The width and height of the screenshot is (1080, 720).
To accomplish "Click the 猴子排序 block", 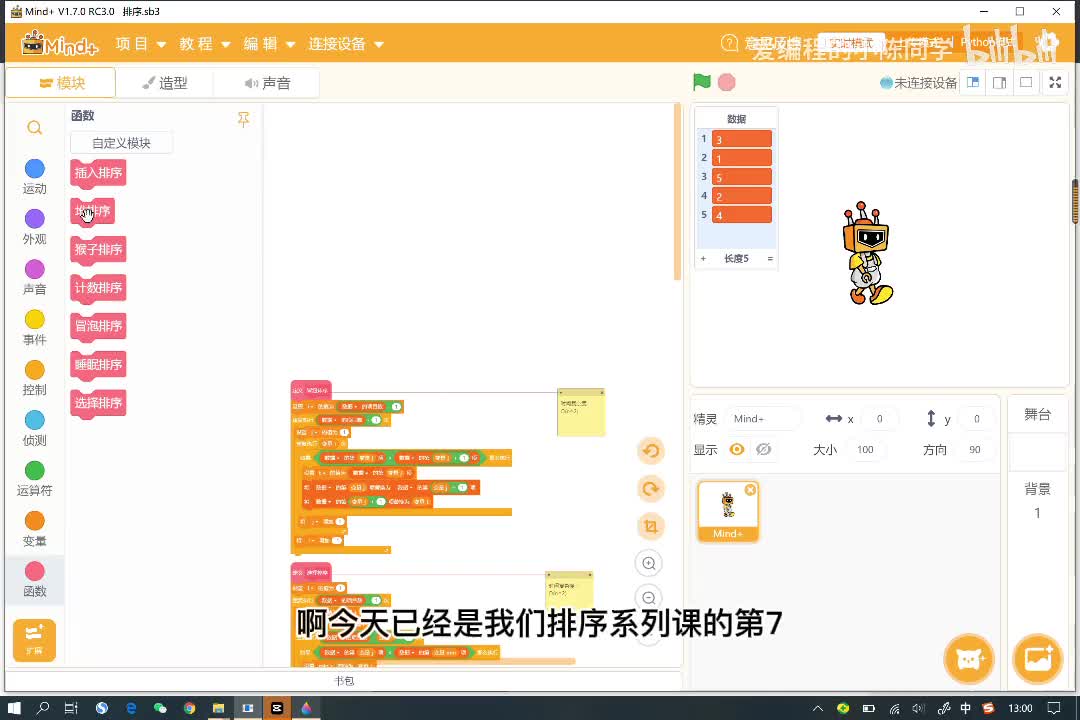I will 98,249.
